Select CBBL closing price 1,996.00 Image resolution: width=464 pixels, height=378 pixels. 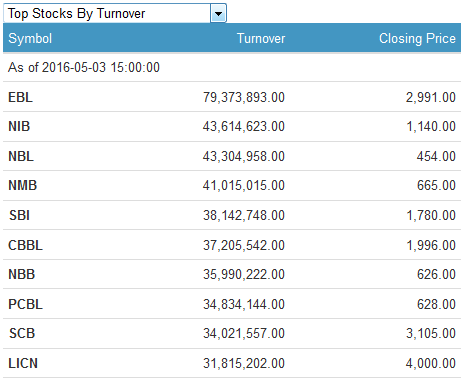click(431, 245)
